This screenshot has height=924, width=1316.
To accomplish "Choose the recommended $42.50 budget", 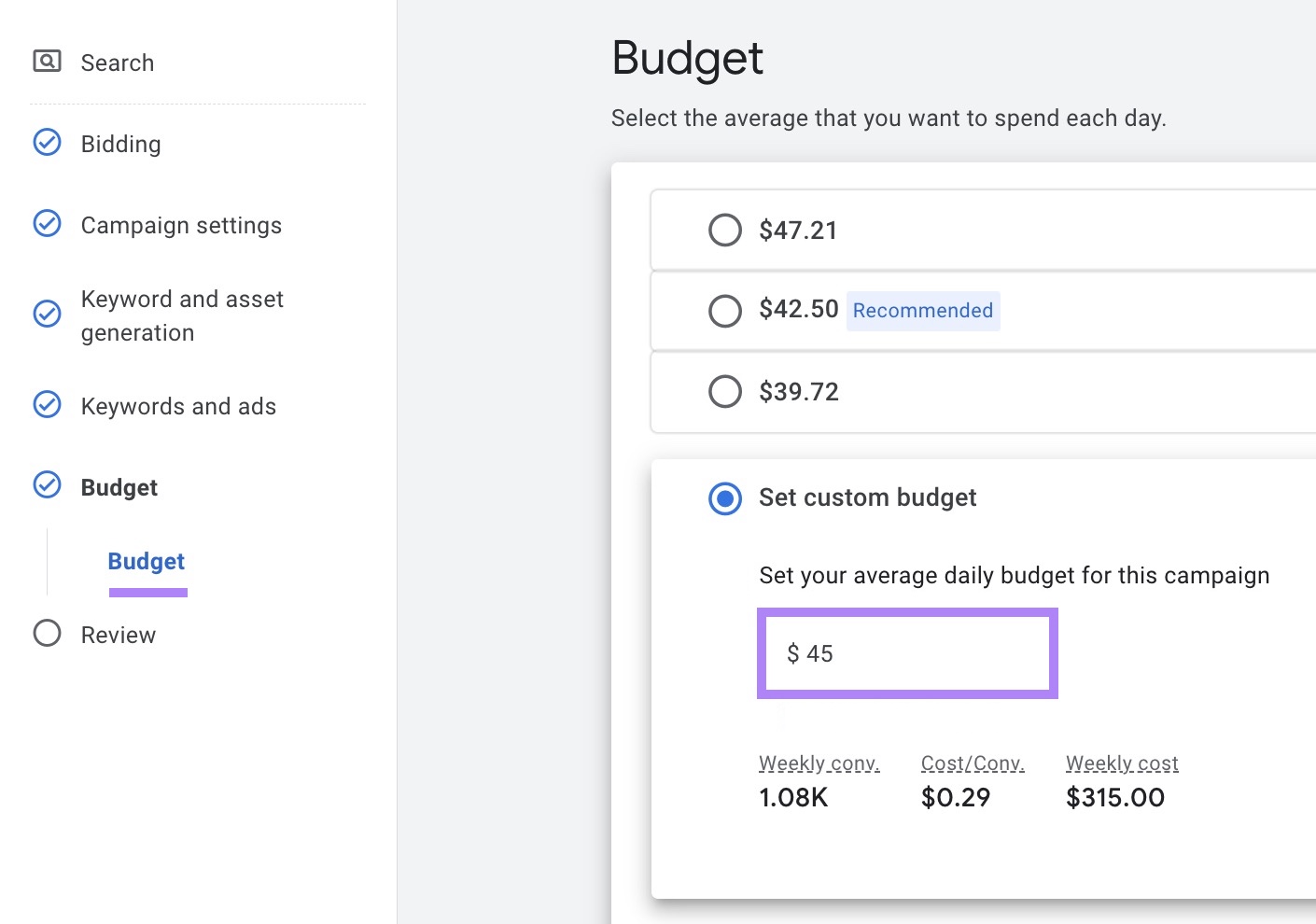I will click(725, 311).
